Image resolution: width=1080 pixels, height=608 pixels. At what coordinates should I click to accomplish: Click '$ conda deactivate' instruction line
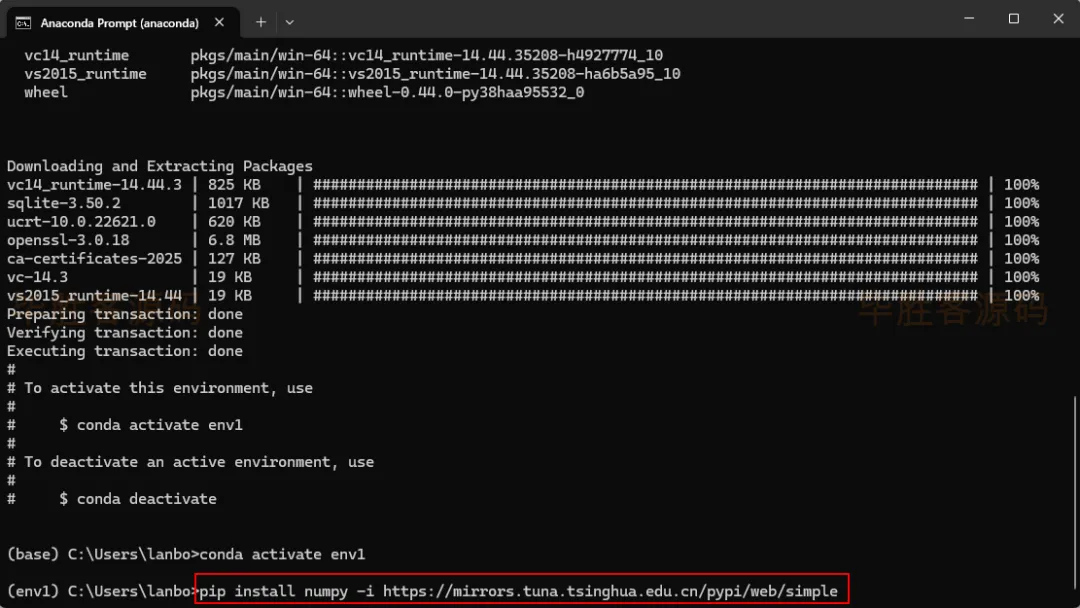click(x=138, y=499)
